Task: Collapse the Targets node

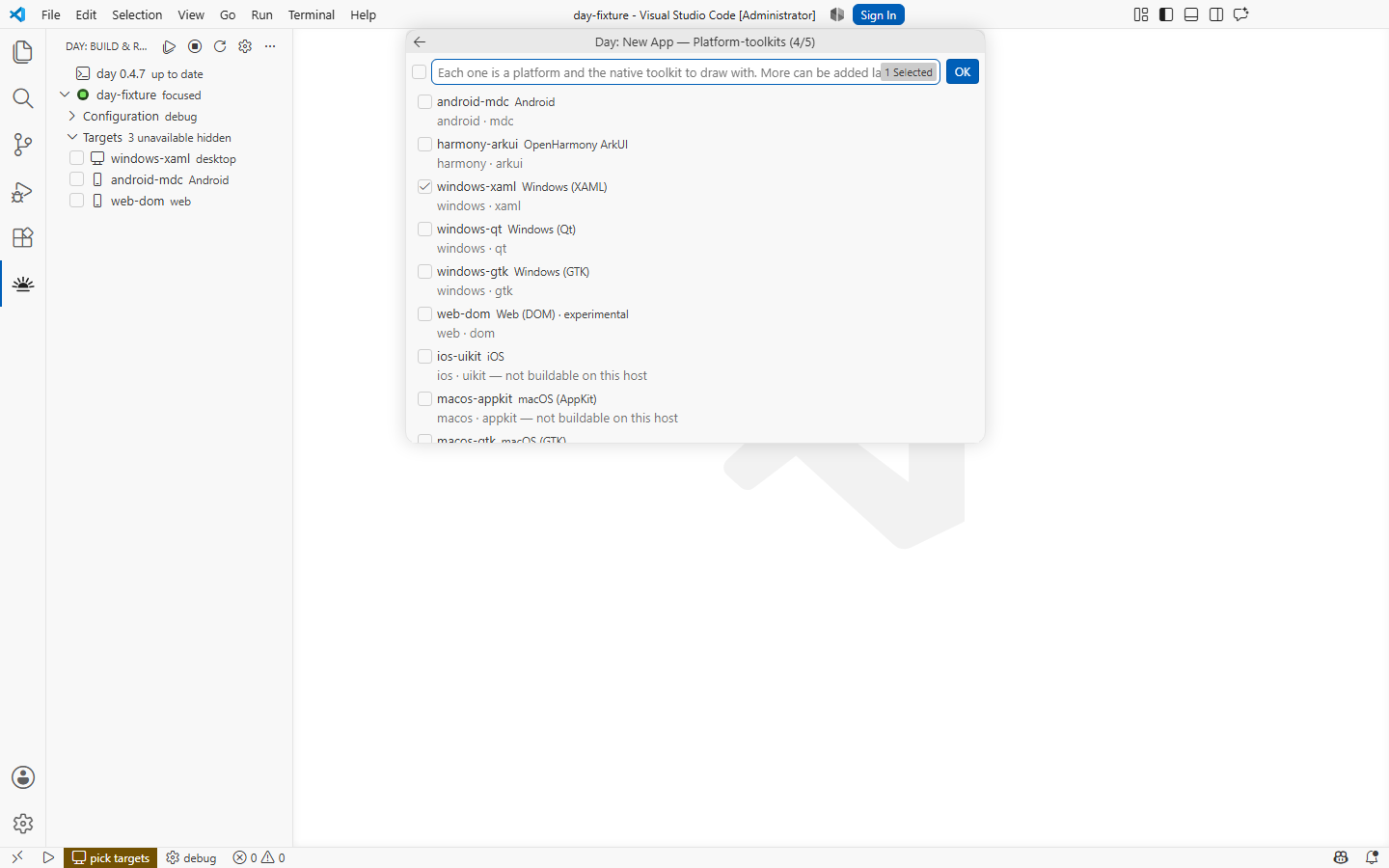Action: pos(72,137)
